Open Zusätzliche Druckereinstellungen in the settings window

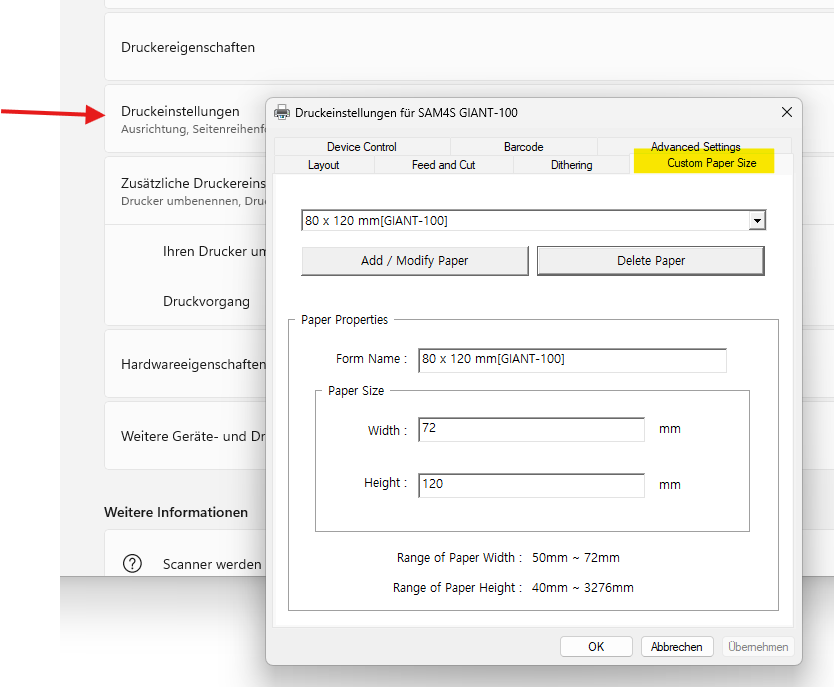(186, 191)
